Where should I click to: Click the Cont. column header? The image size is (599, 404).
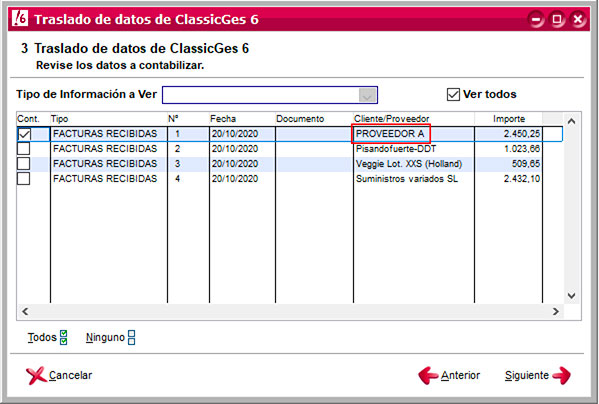[x=33, y=119]
